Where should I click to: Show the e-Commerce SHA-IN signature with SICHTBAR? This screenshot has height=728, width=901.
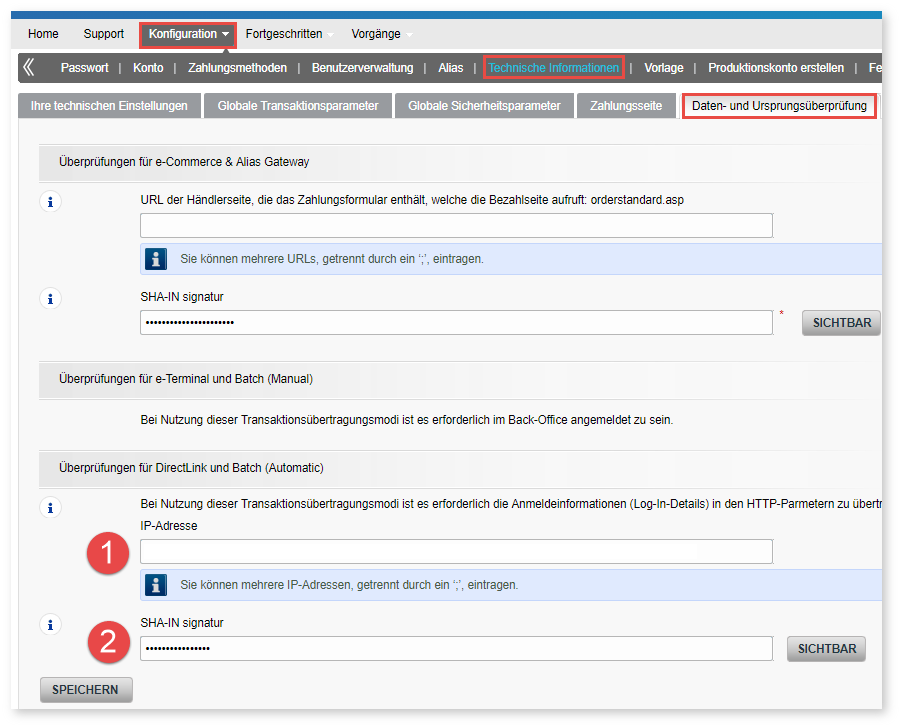click(x=841, y=323)
